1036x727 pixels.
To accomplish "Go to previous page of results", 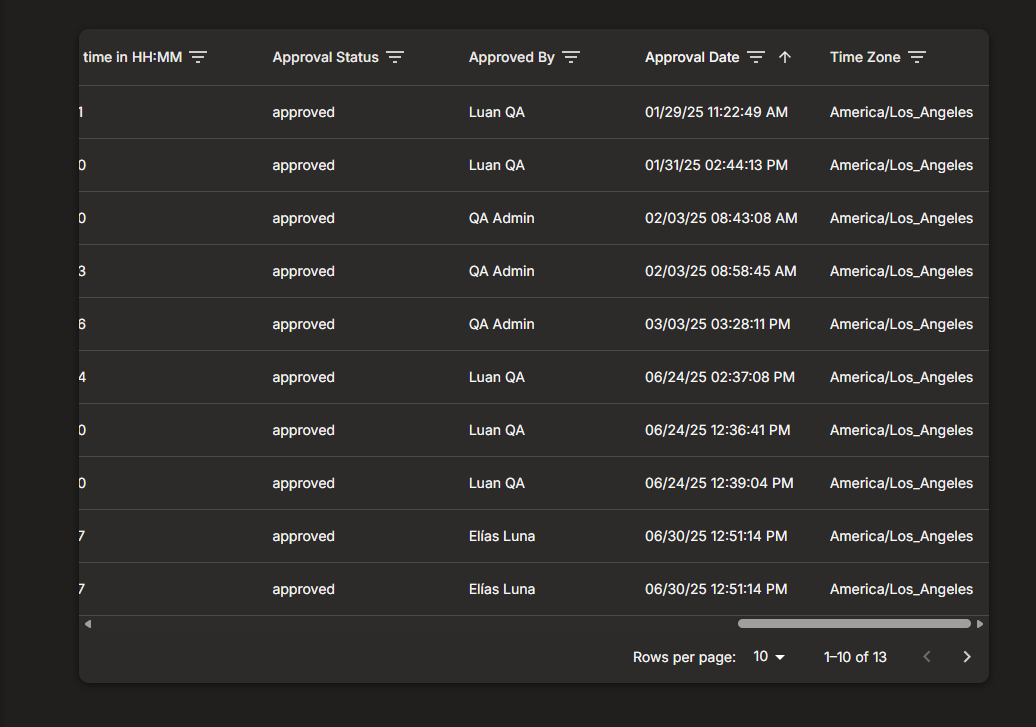I will [927, 657].
